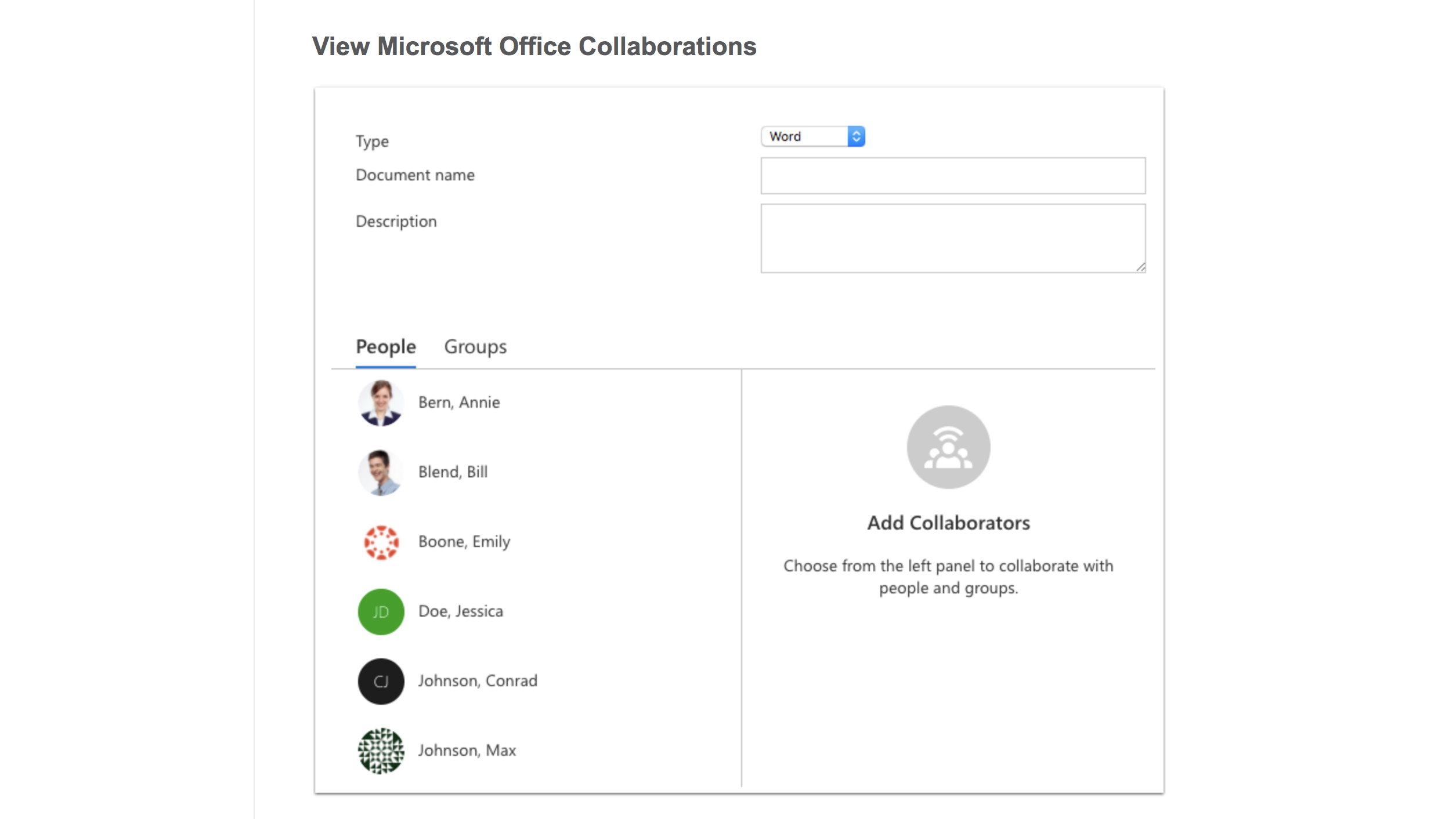Click Emily Boone's red circular avatar
Image resolution: width=1456 pixels, height=819 pixels.
[381, 542]
